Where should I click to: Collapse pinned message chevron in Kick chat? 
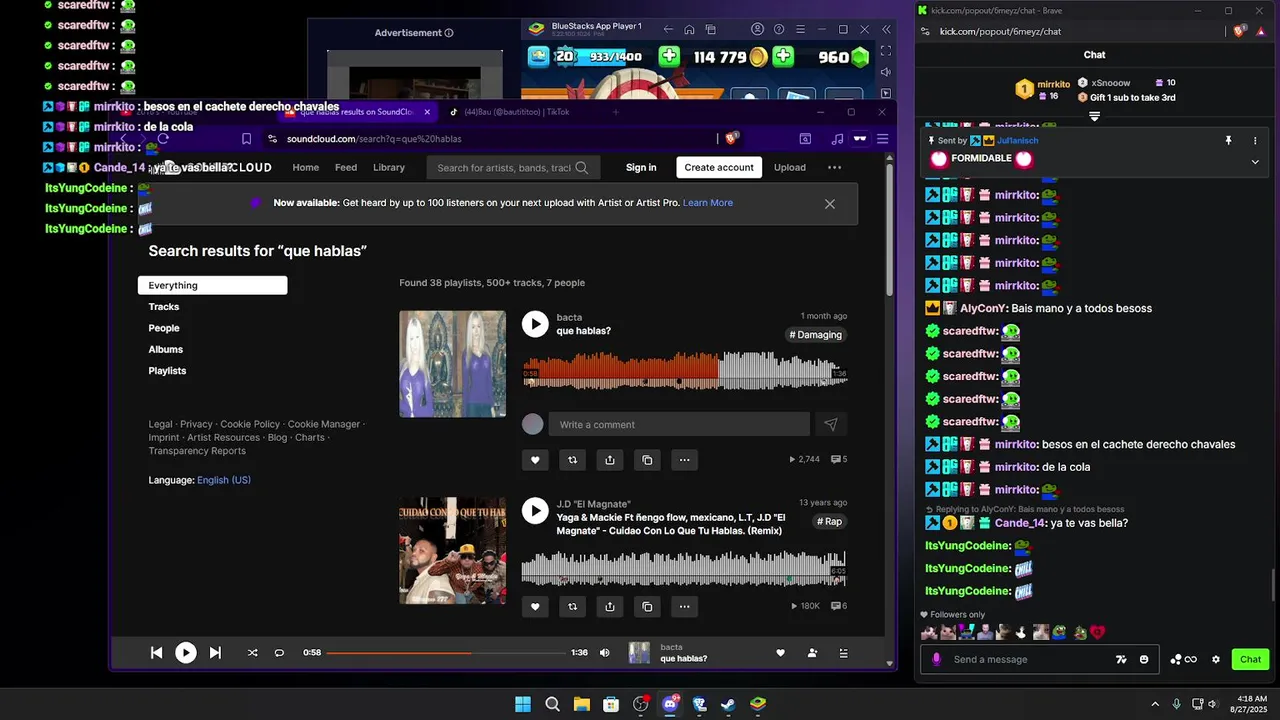(x=1255, y=161)
